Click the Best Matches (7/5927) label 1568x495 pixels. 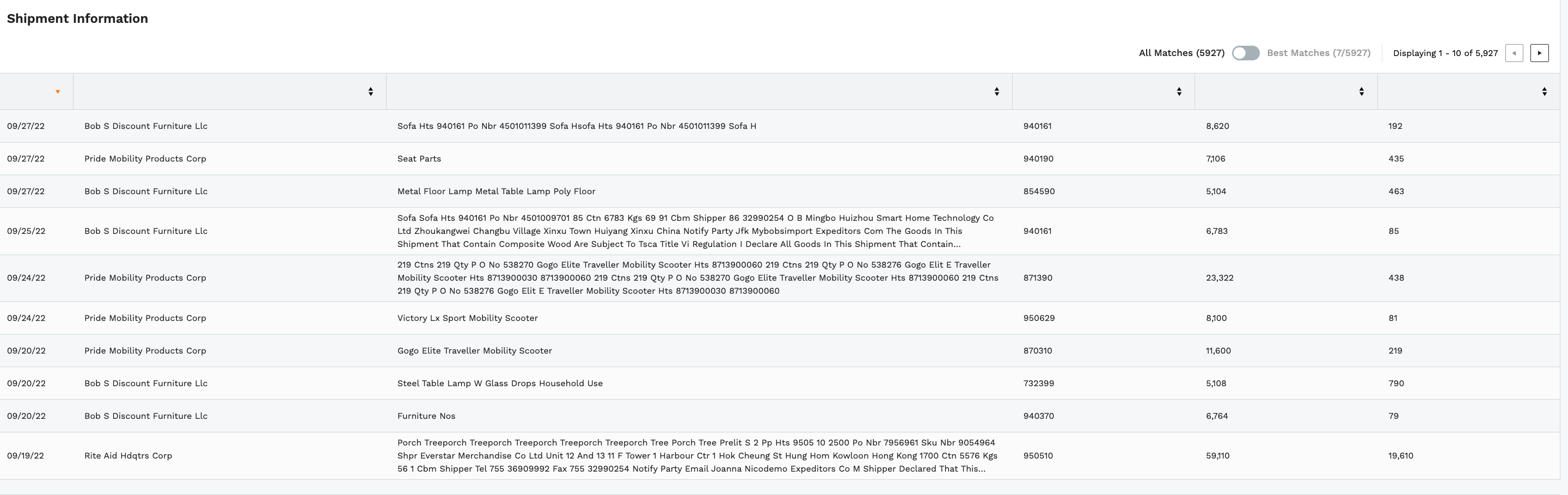1319,53
